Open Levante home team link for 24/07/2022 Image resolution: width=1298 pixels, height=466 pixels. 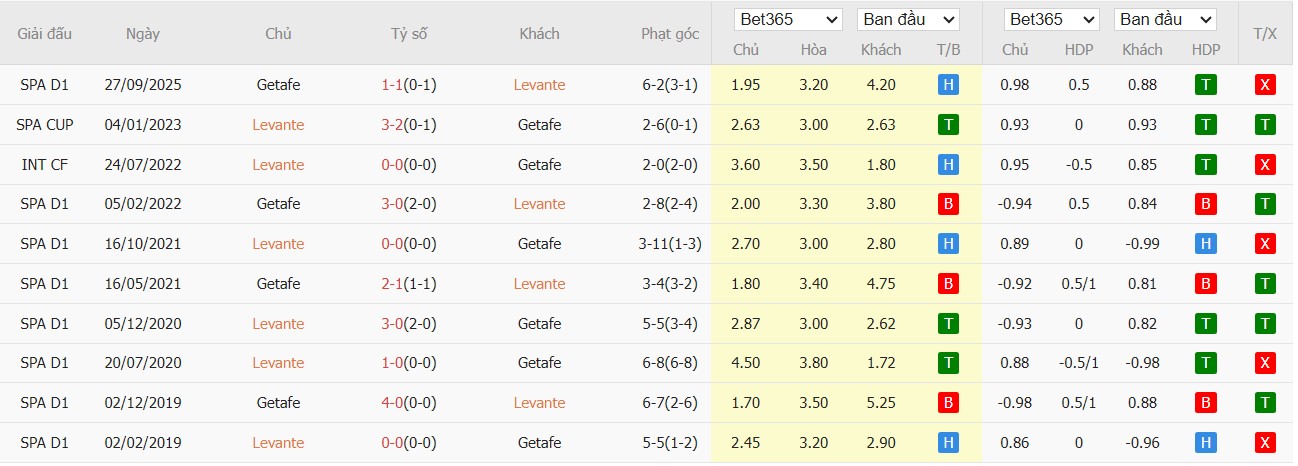(x=278, y=164)
